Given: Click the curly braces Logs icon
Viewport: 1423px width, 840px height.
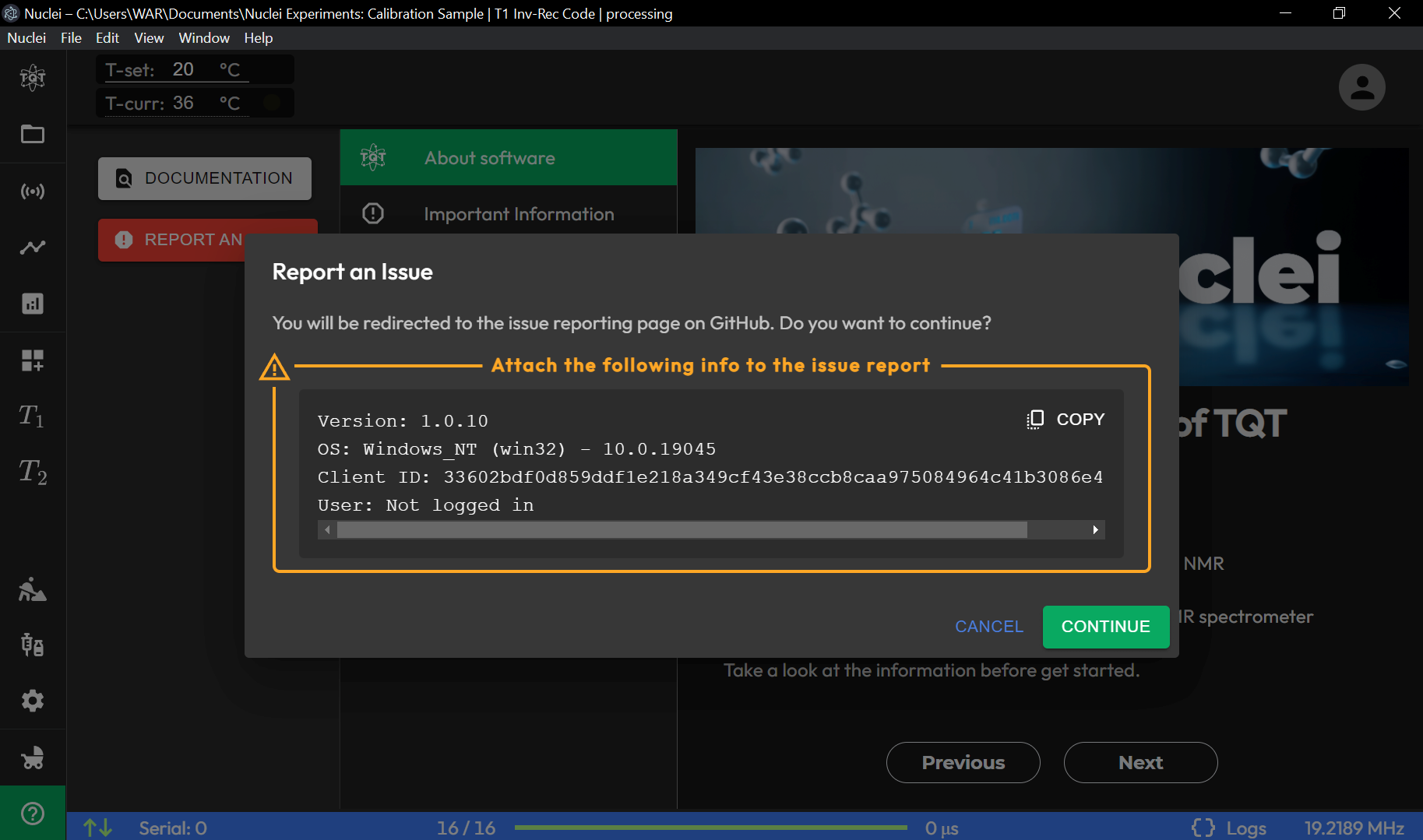Looking at the screenshot, I should (x=1203, y=828).
